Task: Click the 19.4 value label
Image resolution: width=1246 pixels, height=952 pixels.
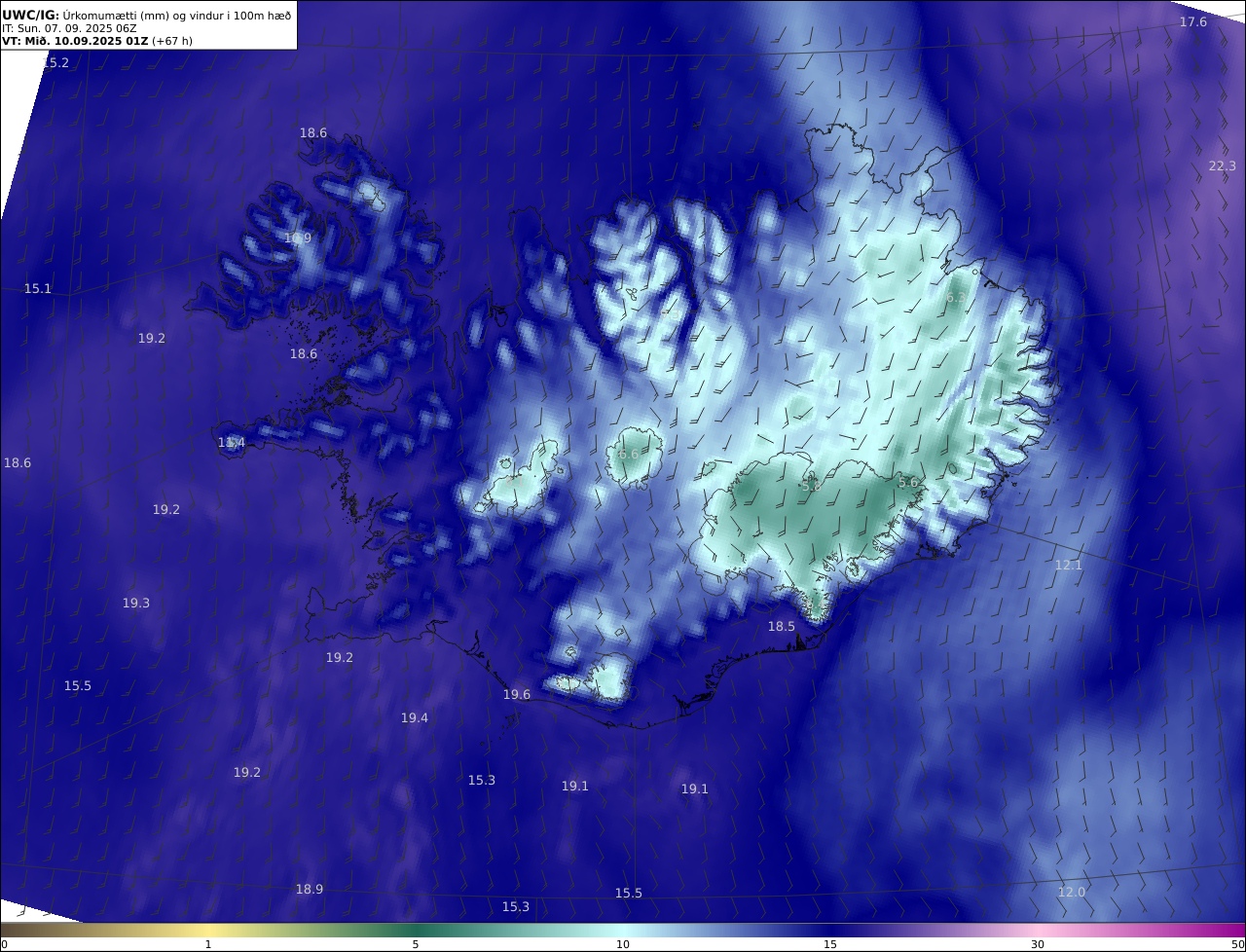Action: (415, 717)
